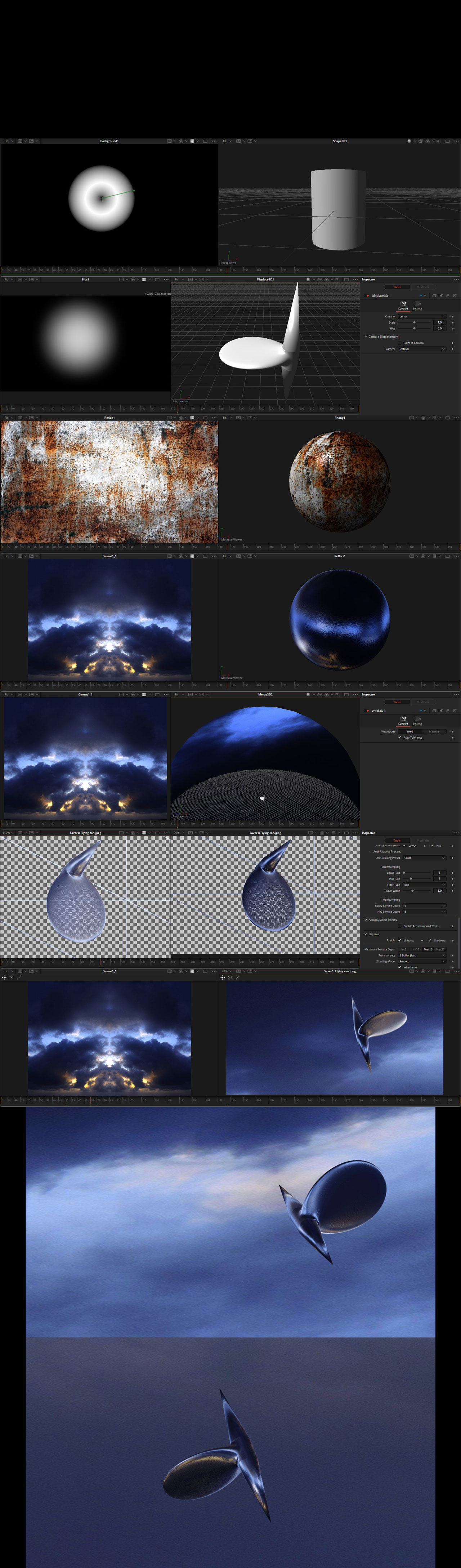461x1568 pixels.
Task: Enable Accumulation Effects checkbox
Action: (399, 926)
